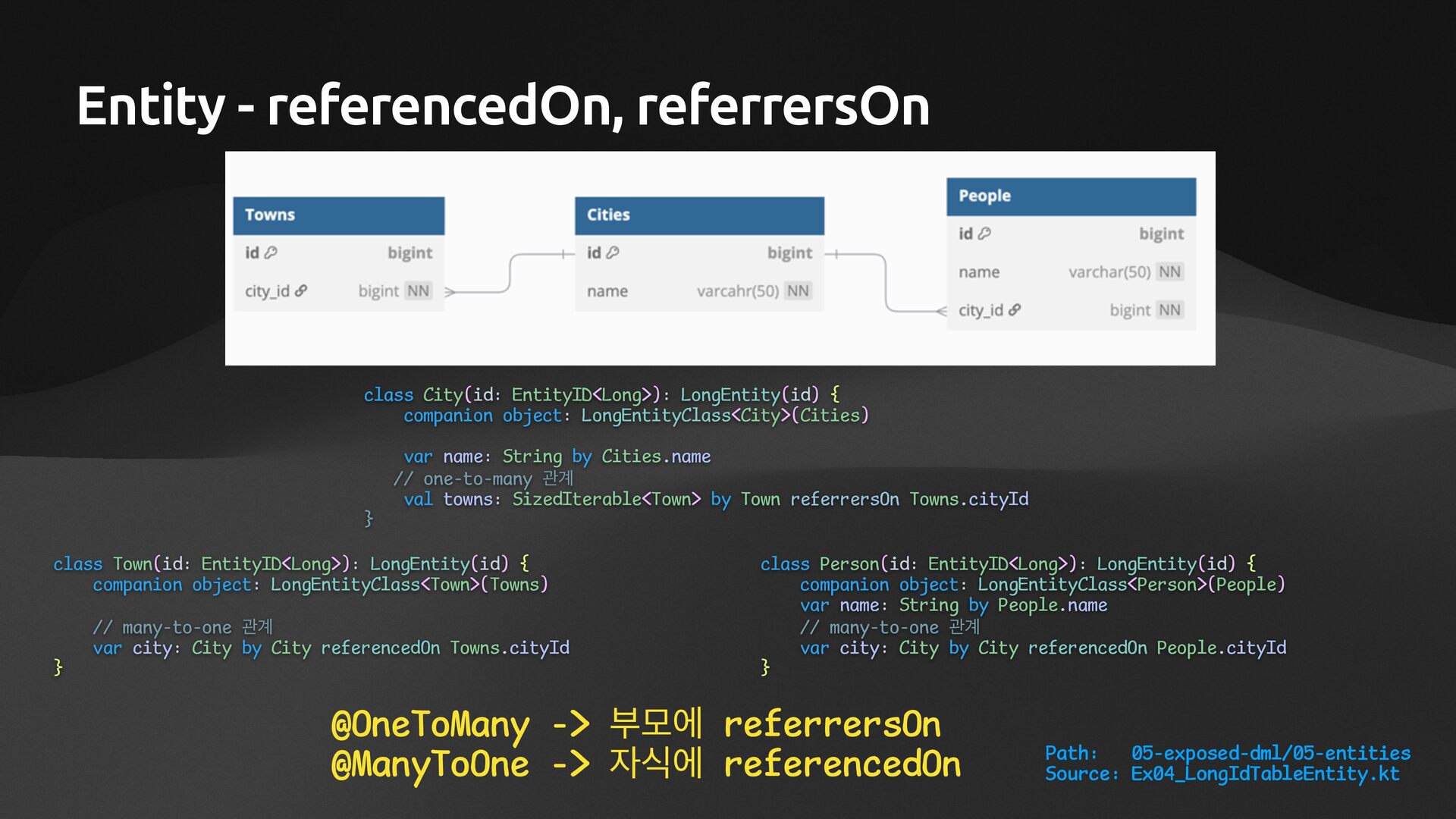
Task: Click the key icon beside Towns id
Action: tap(271, 253)
